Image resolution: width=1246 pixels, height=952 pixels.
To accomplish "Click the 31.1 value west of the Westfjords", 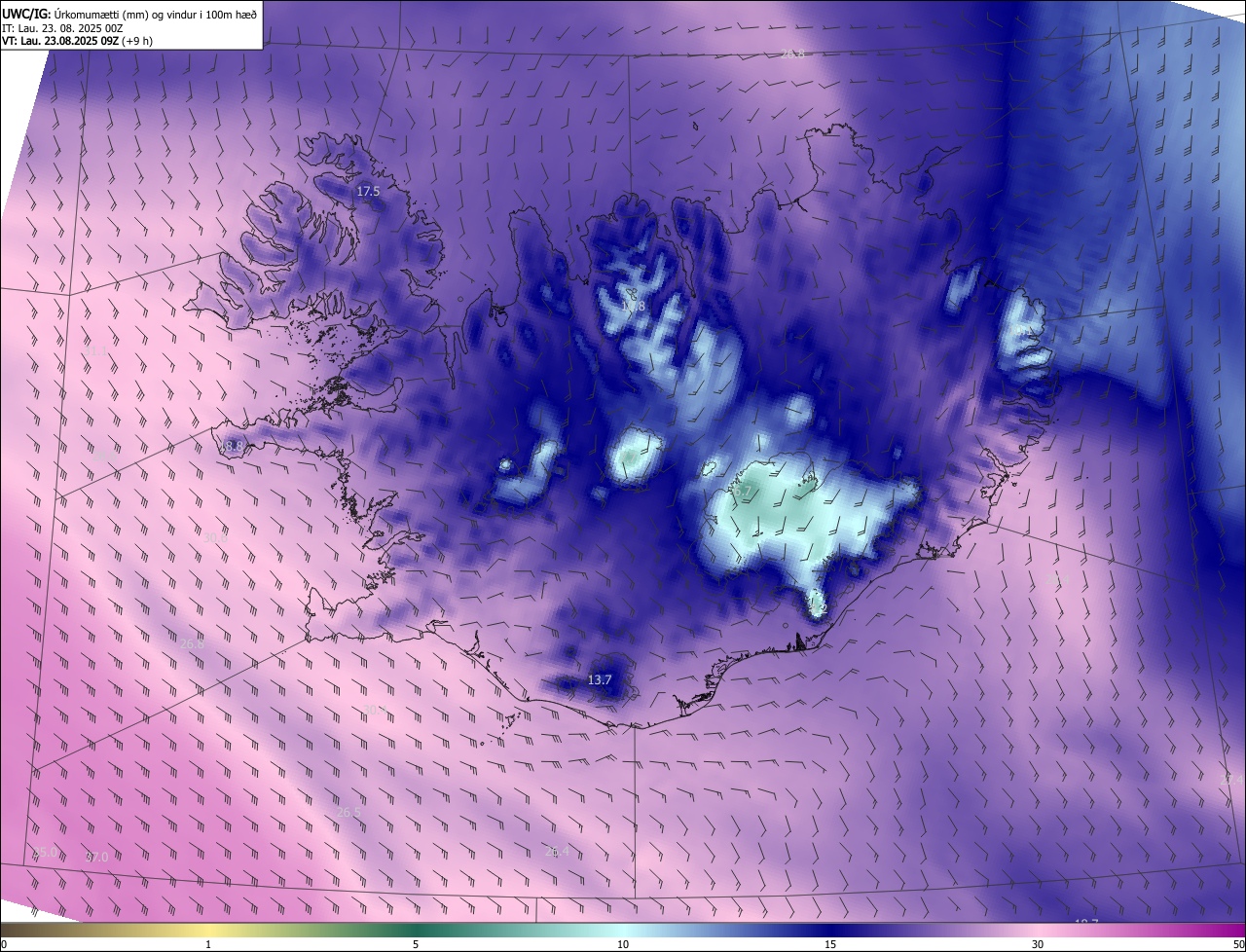I will coord(96,351).
